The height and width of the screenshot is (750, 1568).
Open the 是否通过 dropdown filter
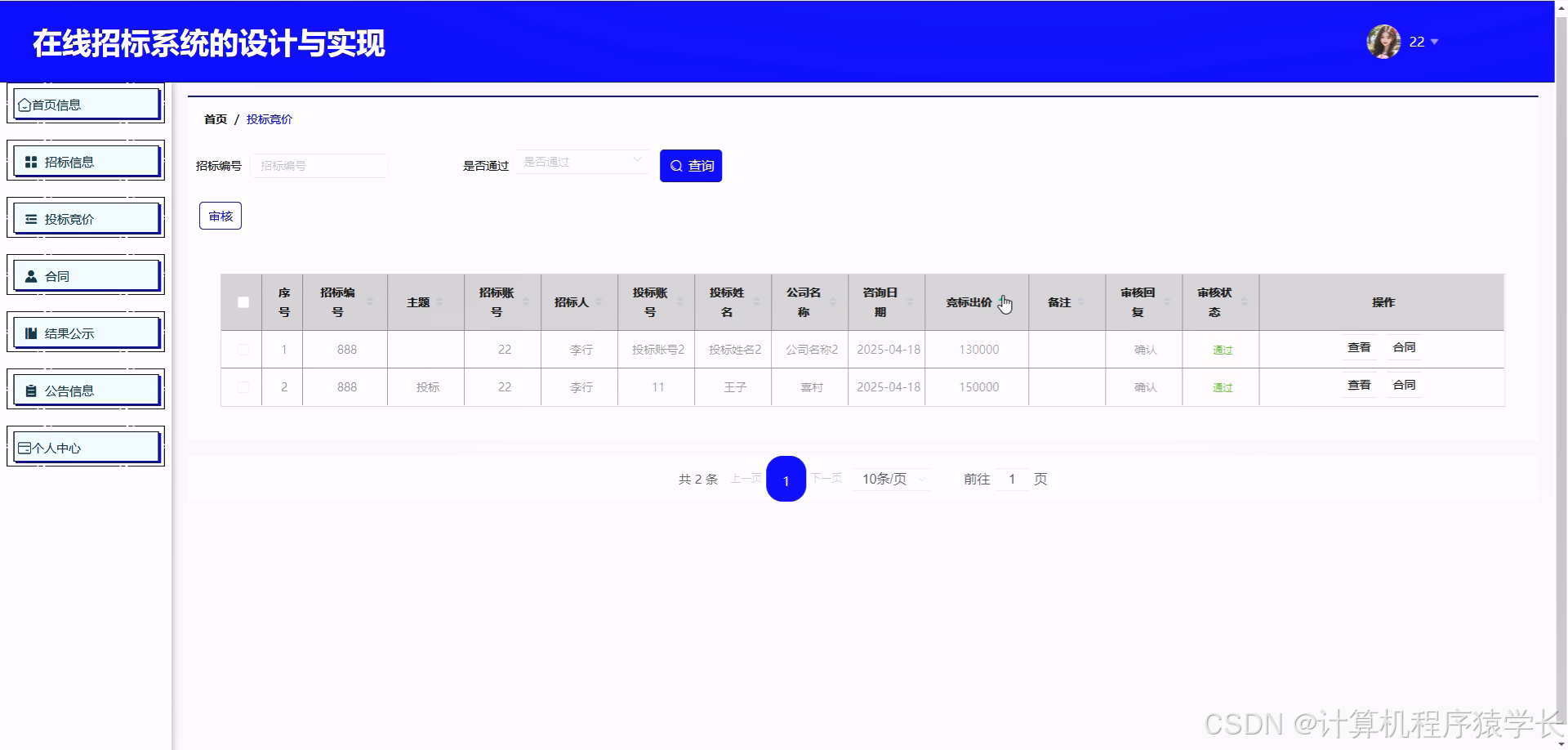581,161
